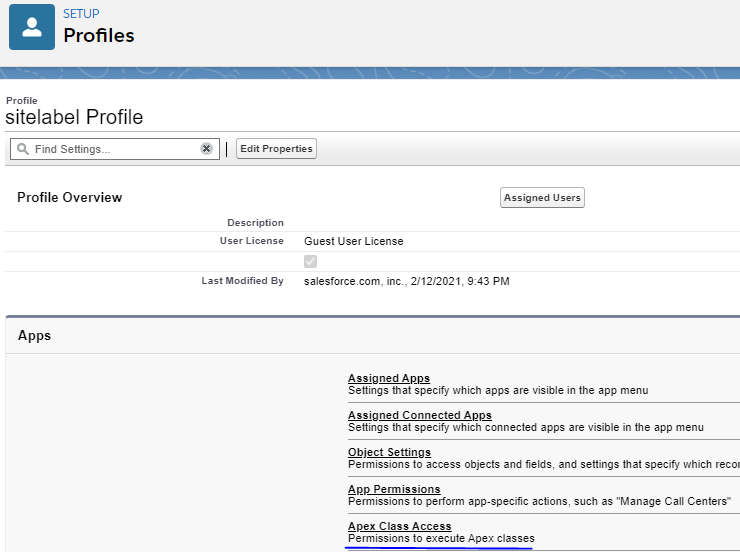Open Object Settings permissions
The width and height of the screenshot is (740, 552).
[x=389, y=452]
